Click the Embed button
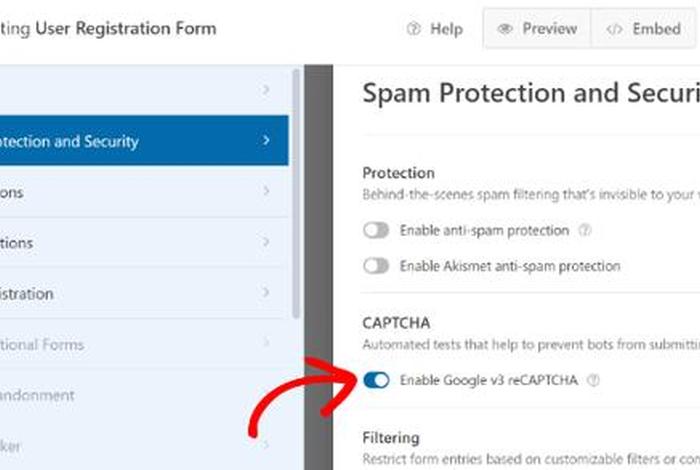The height and width of the screenshot is (470, 700). tap(644, 30)
